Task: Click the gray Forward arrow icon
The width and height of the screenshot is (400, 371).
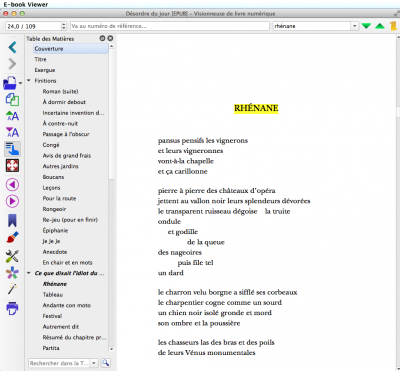Action: click(x=12, y=64)
